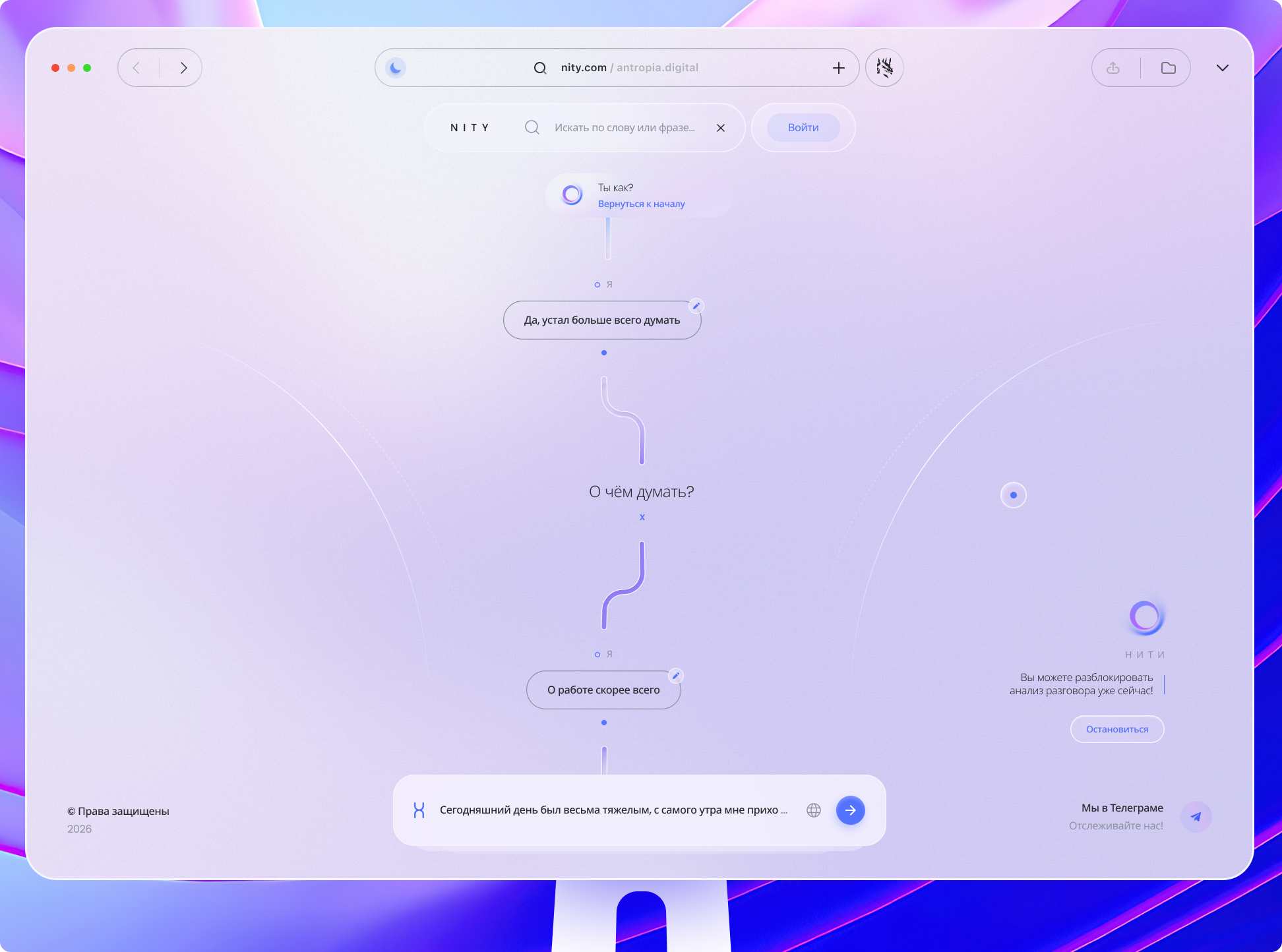Click the globe language icon in input
This screenshot has height=952, width=1282.
pos(814,810)
